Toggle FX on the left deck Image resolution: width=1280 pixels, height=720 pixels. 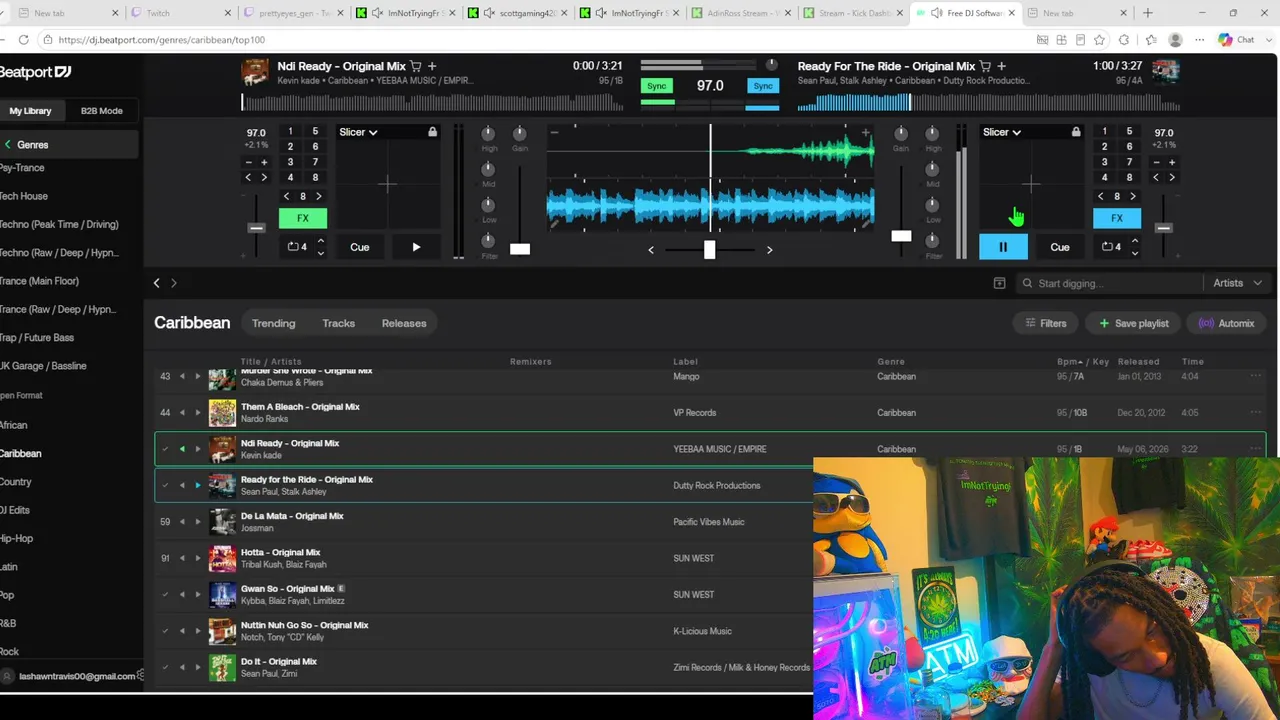302,218
